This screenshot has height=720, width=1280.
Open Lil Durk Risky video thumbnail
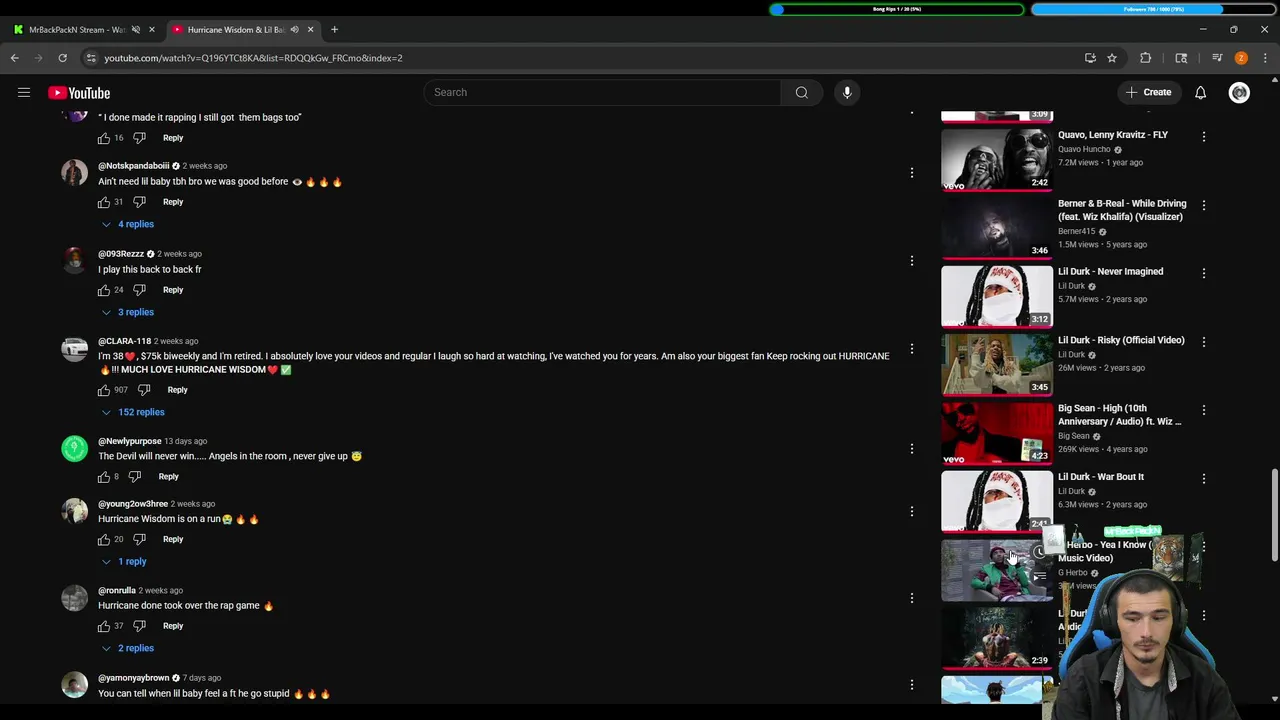(x=997, y=365)
